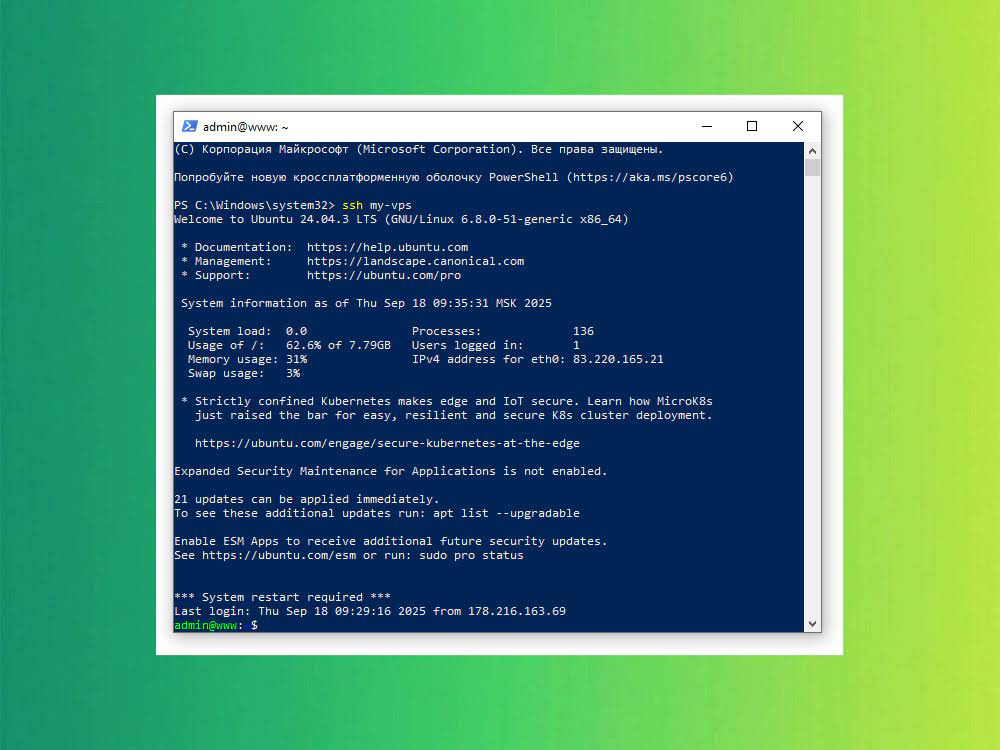
Task: Click the https://landscape.canonical.com URL
Action: (x=415, y=261)
